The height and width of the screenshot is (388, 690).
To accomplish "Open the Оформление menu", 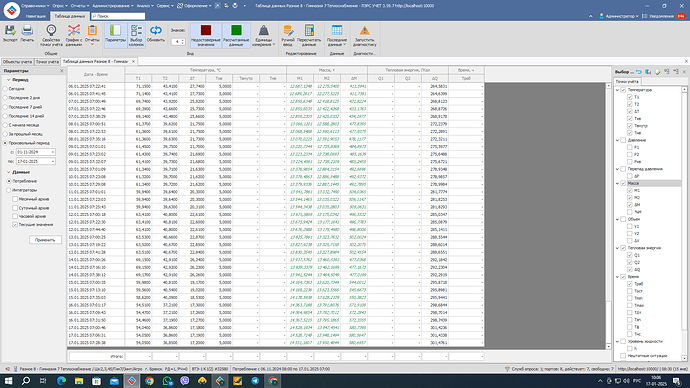I will coord(194,6).
